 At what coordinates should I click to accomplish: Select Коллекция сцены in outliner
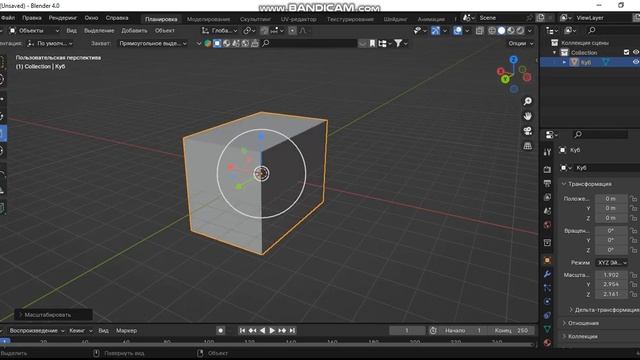click(x=584, y=43)
